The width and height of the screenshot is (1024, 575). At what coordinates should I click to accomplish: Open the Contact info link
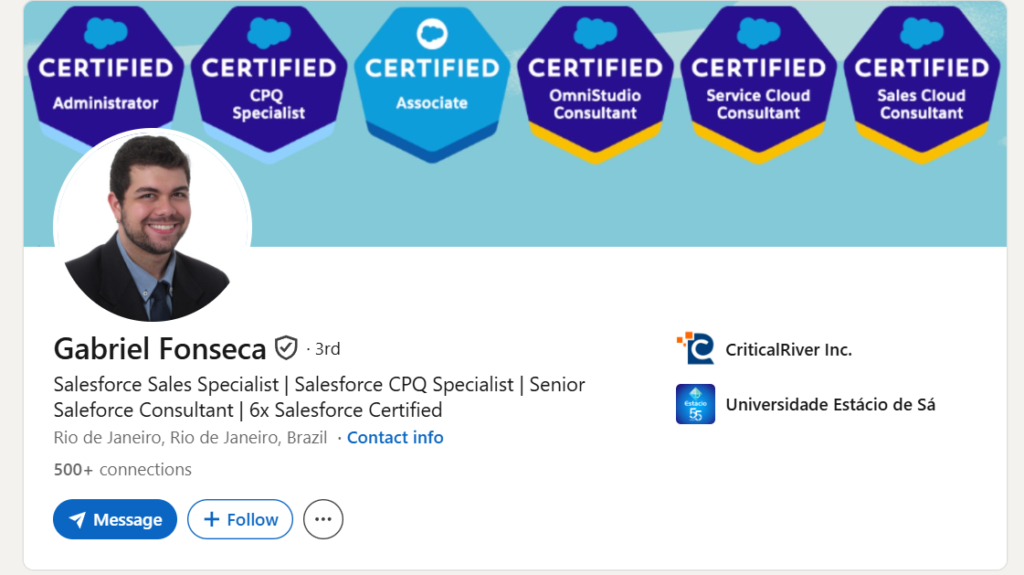point(395,438)
